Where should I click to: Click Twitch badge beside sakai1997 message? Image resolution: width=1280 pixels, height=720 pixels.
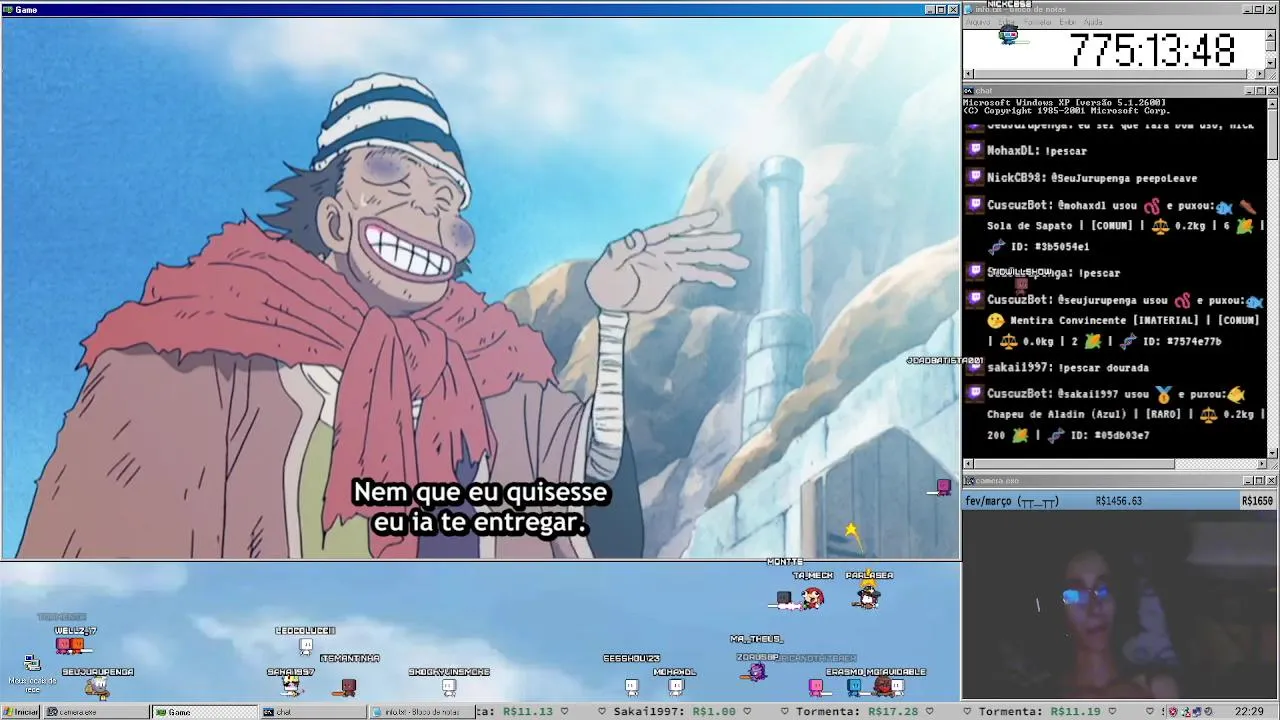tap(975, 367)
